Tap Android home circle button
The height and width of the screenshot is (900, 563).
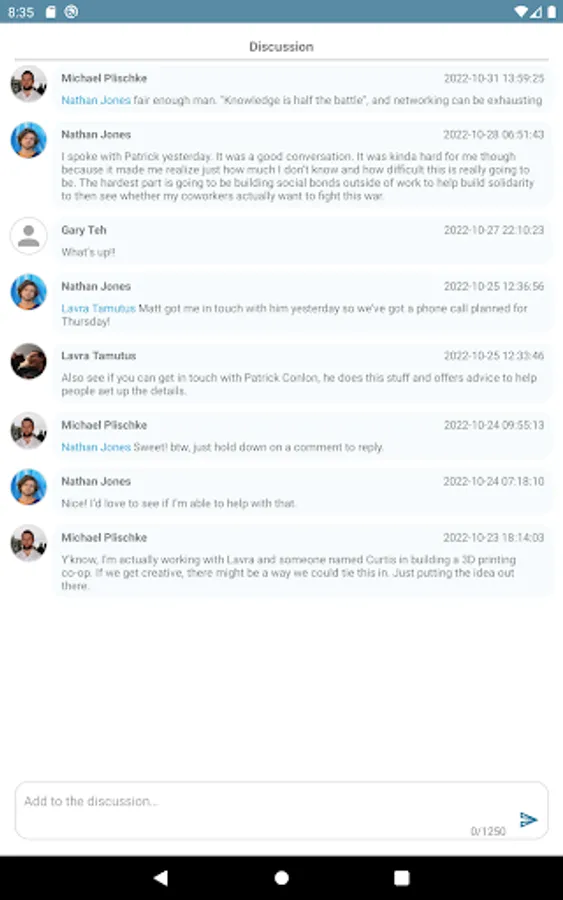tap(281, 877)
